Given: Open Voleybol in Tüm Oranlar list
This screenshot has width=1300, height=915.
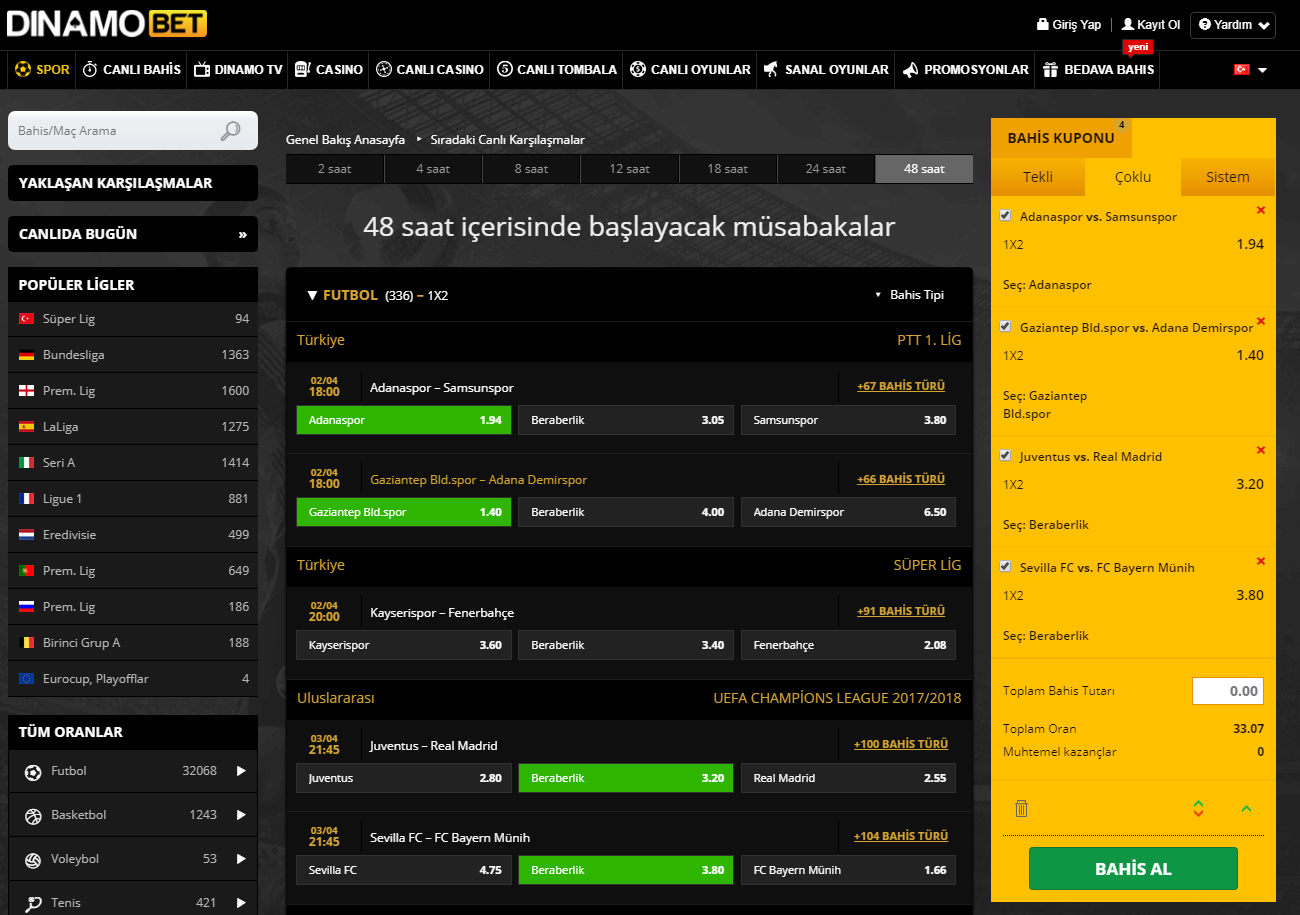Looking at the screenshot, I should point(133,859).
